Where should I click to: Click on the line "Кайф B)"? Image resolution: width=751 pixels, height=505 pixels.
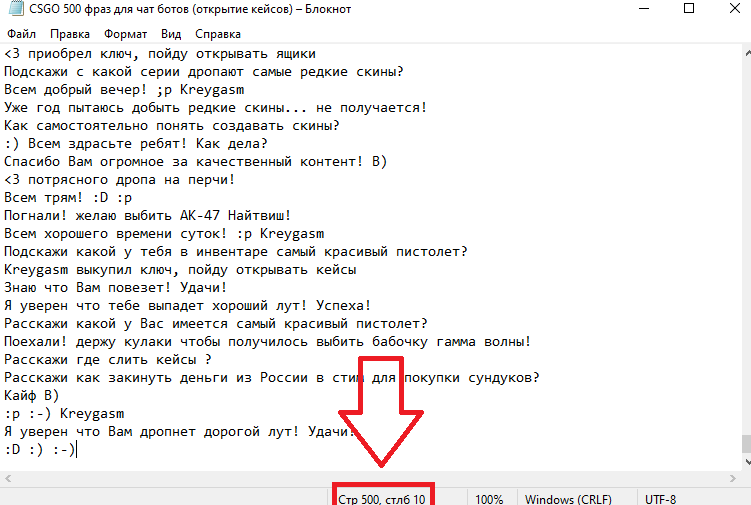[x=32, y=396]
